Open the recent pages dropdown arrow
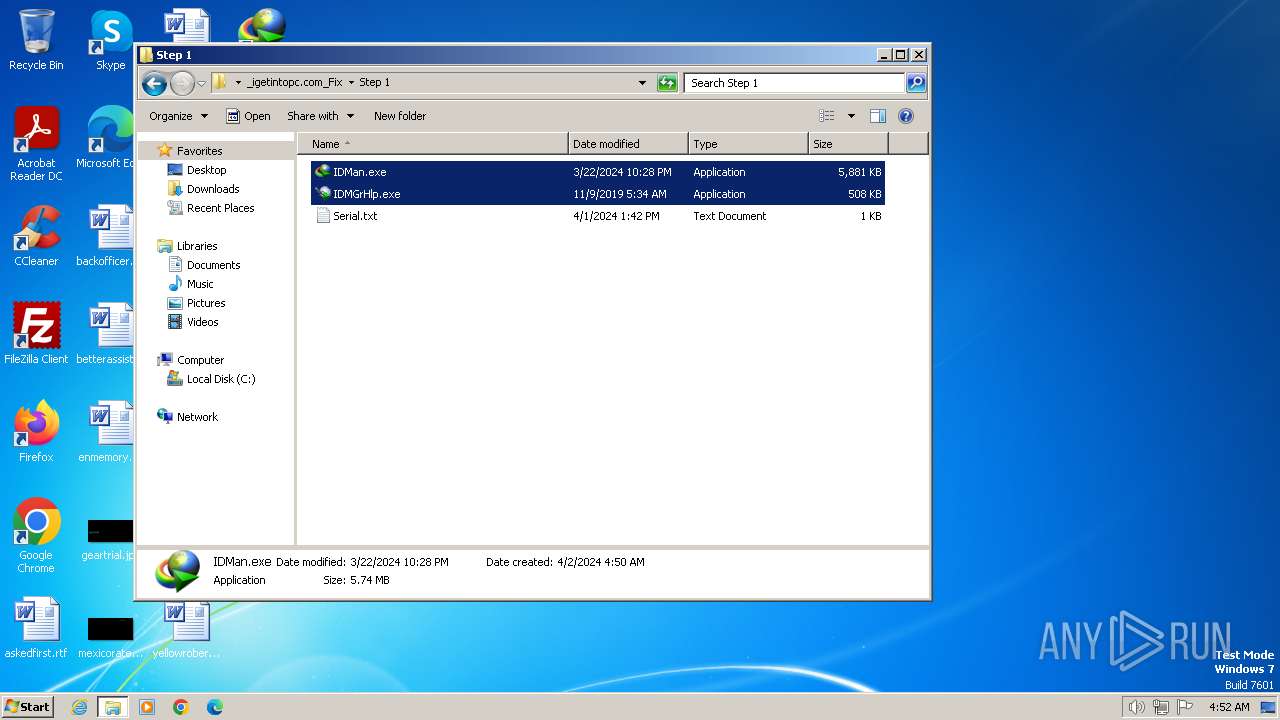This screenshot has height=720, width=1280. click(201, 83)
